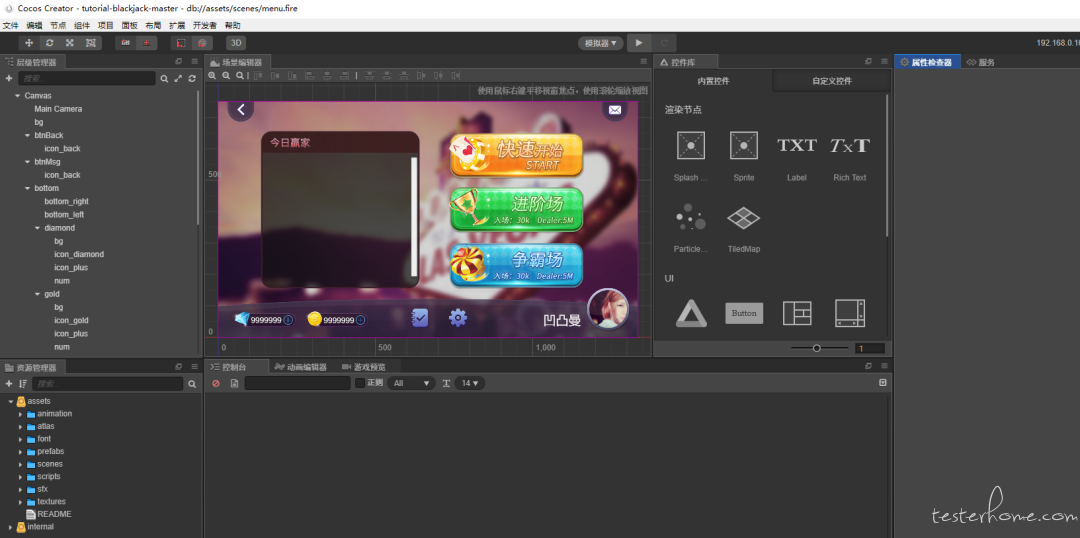The image size is (1080, 538).
Task: Expand the animation folder
Action: pyautogui.click(x=20, y=414)
